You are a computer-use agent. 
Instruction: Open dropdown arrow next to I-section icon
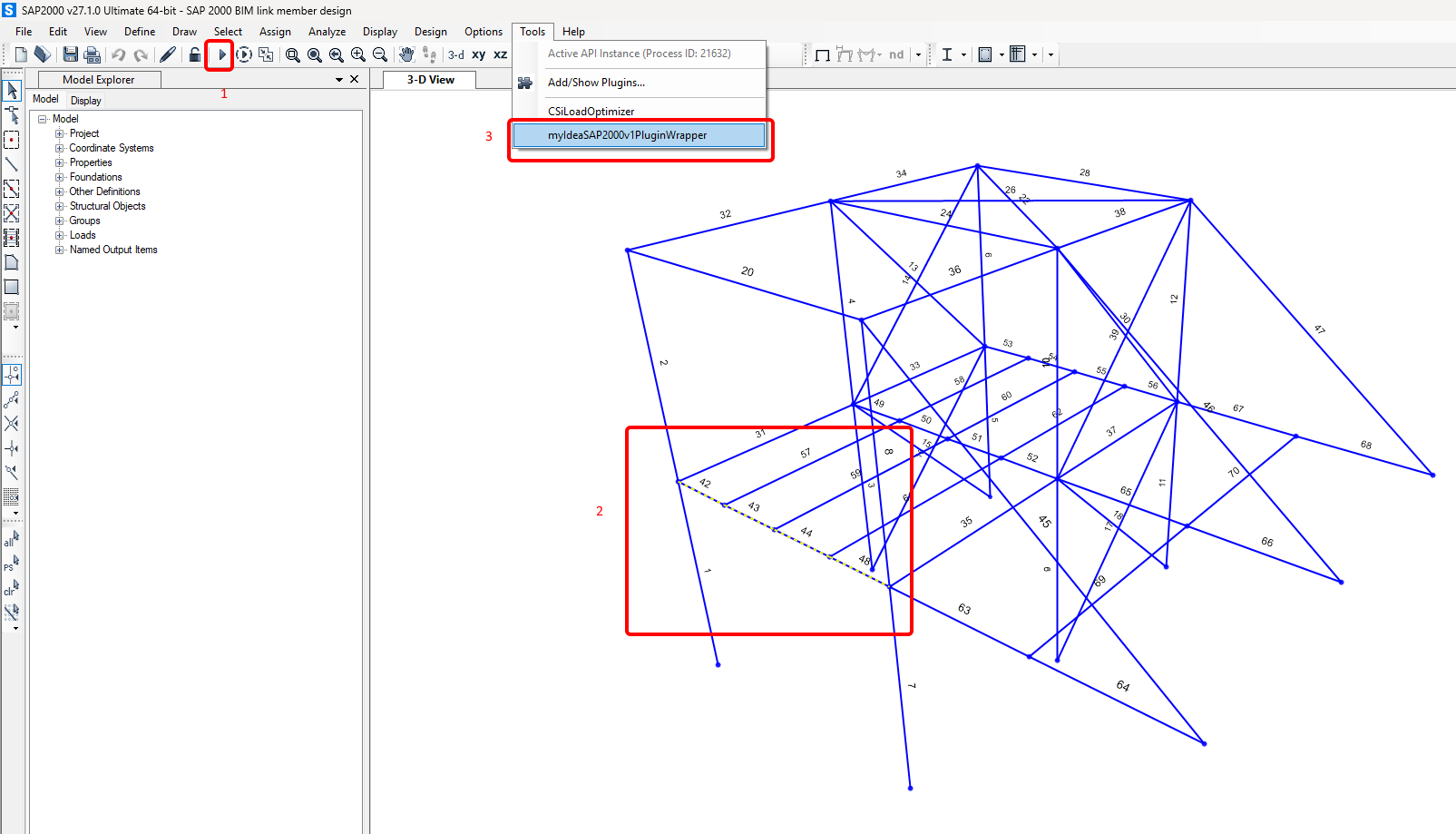click(x=963, y=54)
